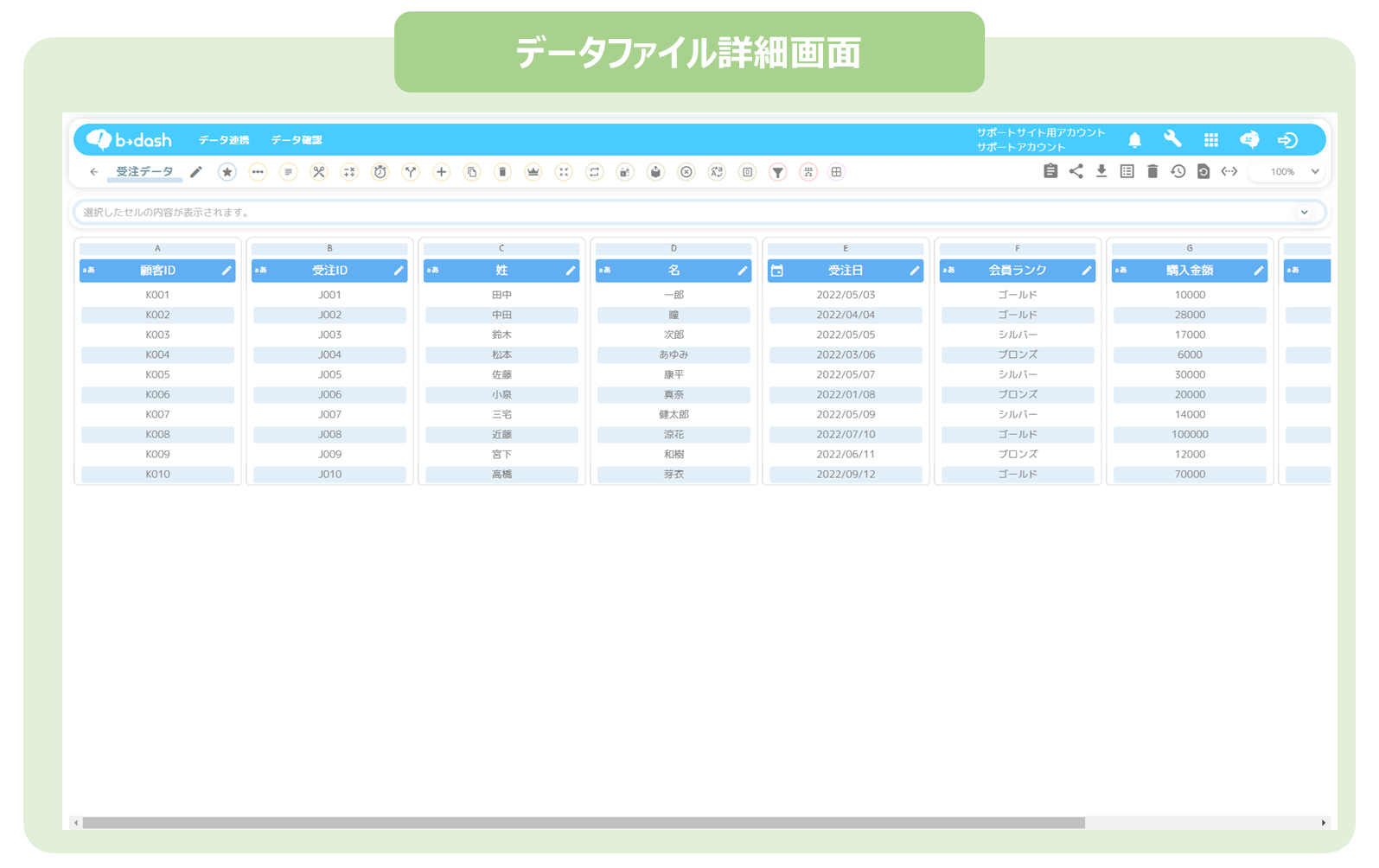Screen dimensions: 1379x868
Task: Open the 100% zoom dropdown
Action: 1292,172
